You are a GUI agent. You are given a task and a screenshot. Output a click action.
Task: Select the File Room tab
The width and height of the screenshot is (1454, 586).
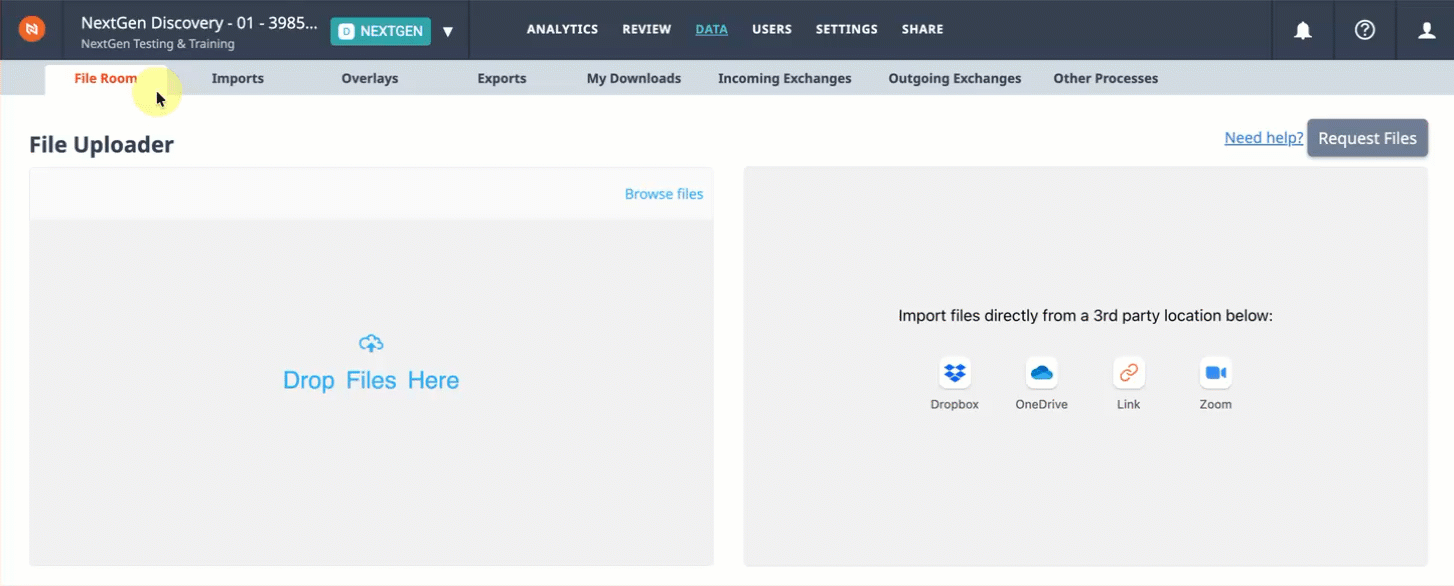106,79
